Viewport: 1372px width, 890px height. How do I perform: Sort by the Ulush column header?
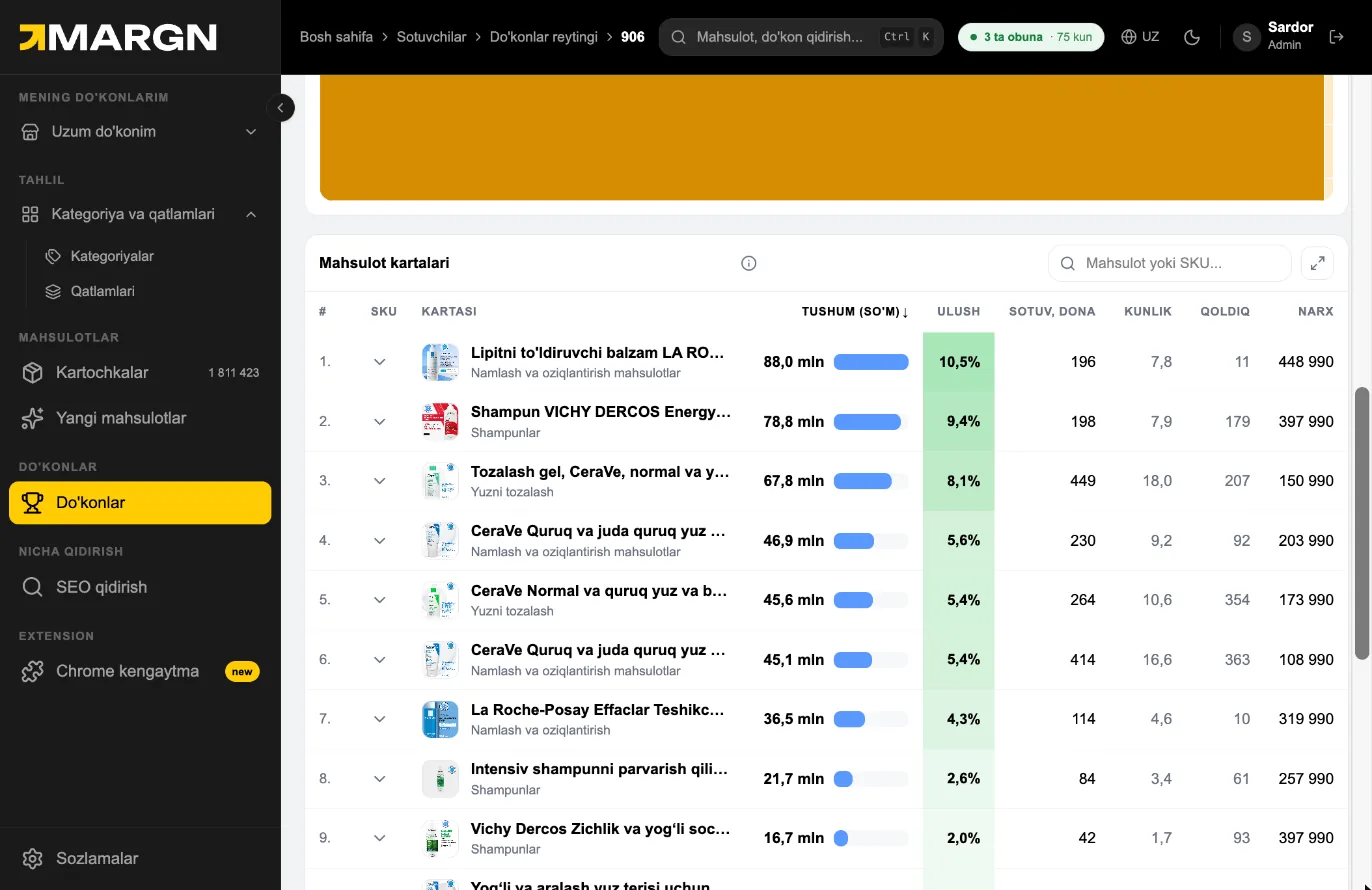tap(958, 312)
